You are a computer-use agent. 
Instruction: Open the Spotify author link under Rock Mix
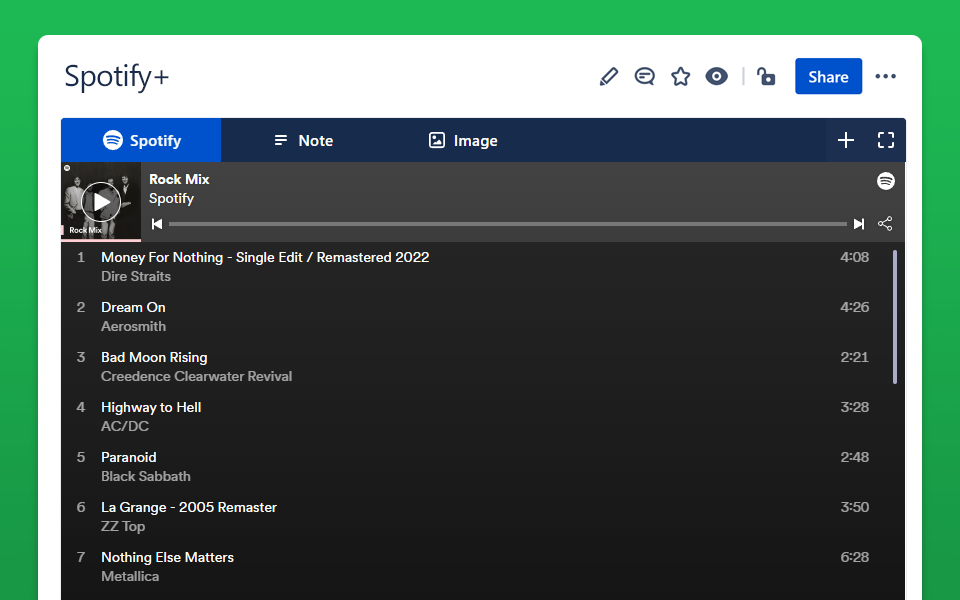click(x=171, y=198)
